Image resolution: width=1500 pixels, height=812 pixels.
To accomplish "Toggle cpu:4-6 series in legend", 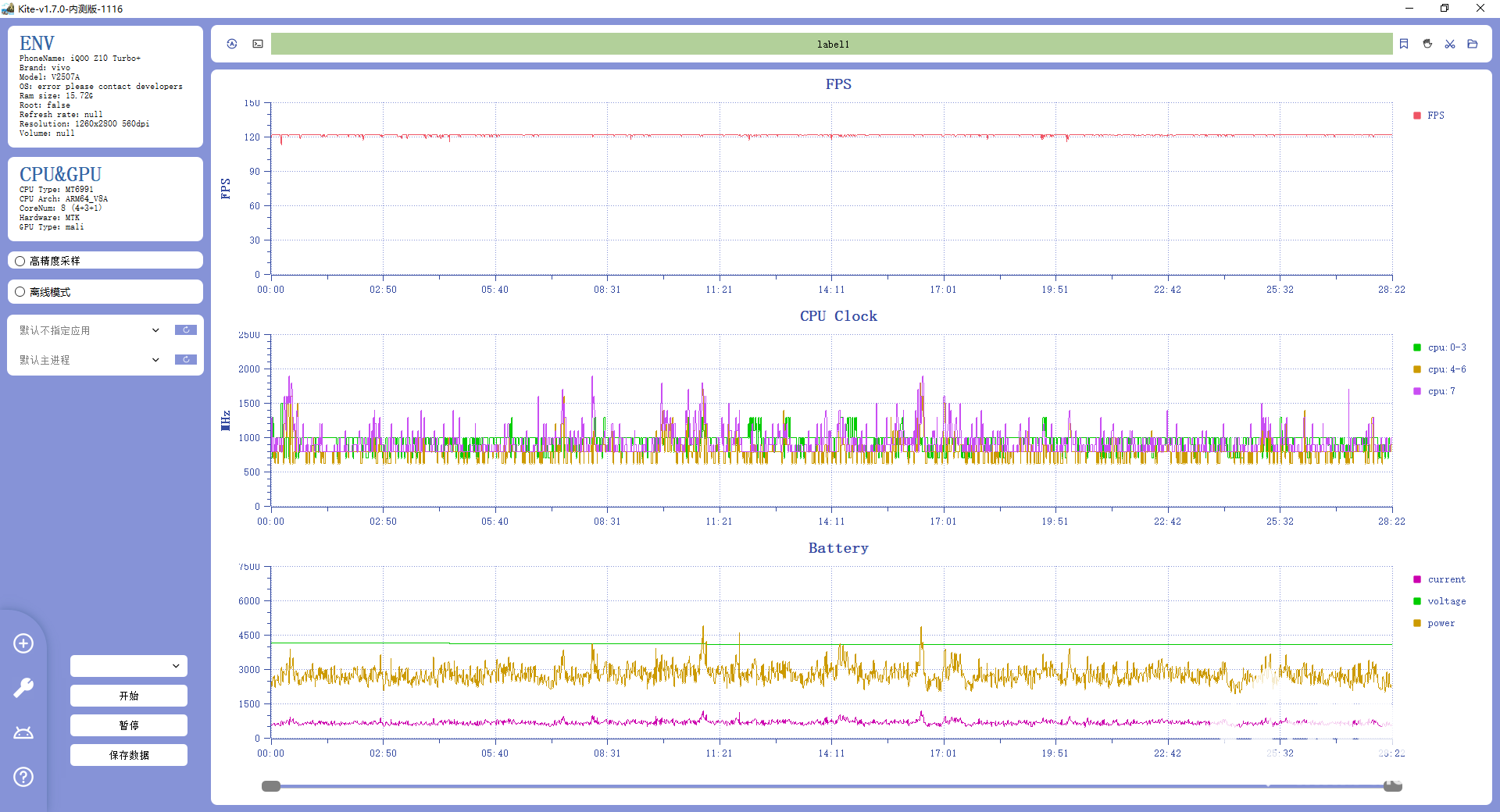I will [x=1440, y=369].
